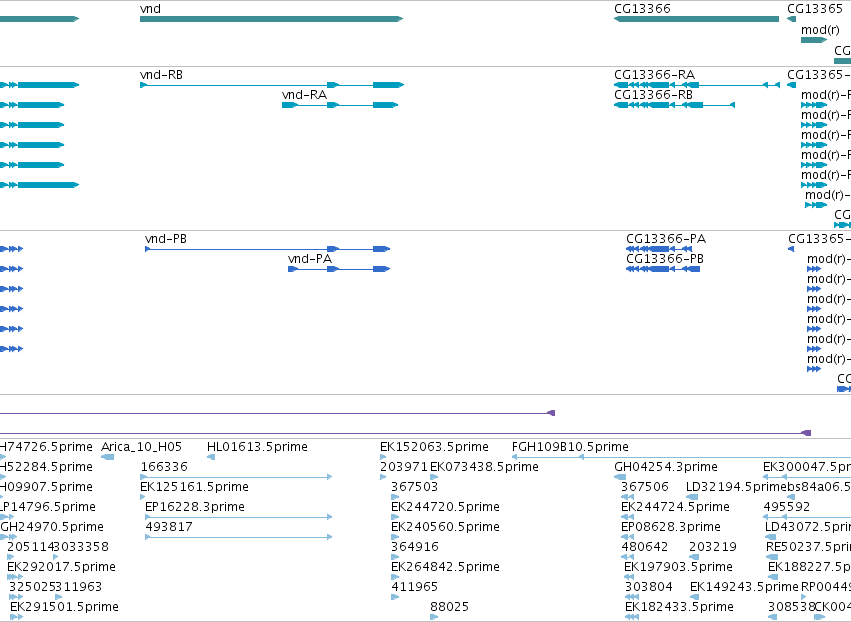Click the EK292017.5prime EST label
Screen dimensions: 851x622
tap(61, 567)
